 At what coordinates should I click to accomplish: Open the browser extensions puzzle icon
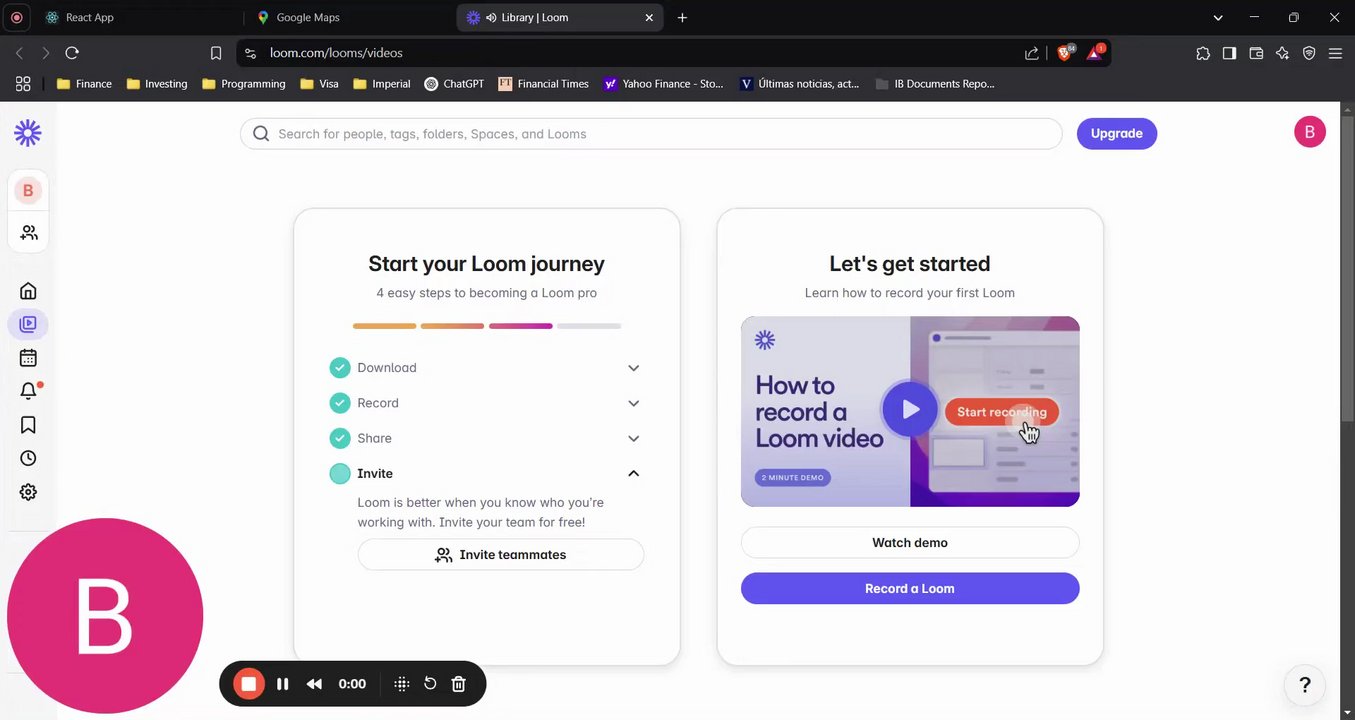click(x=1203, y=53)
